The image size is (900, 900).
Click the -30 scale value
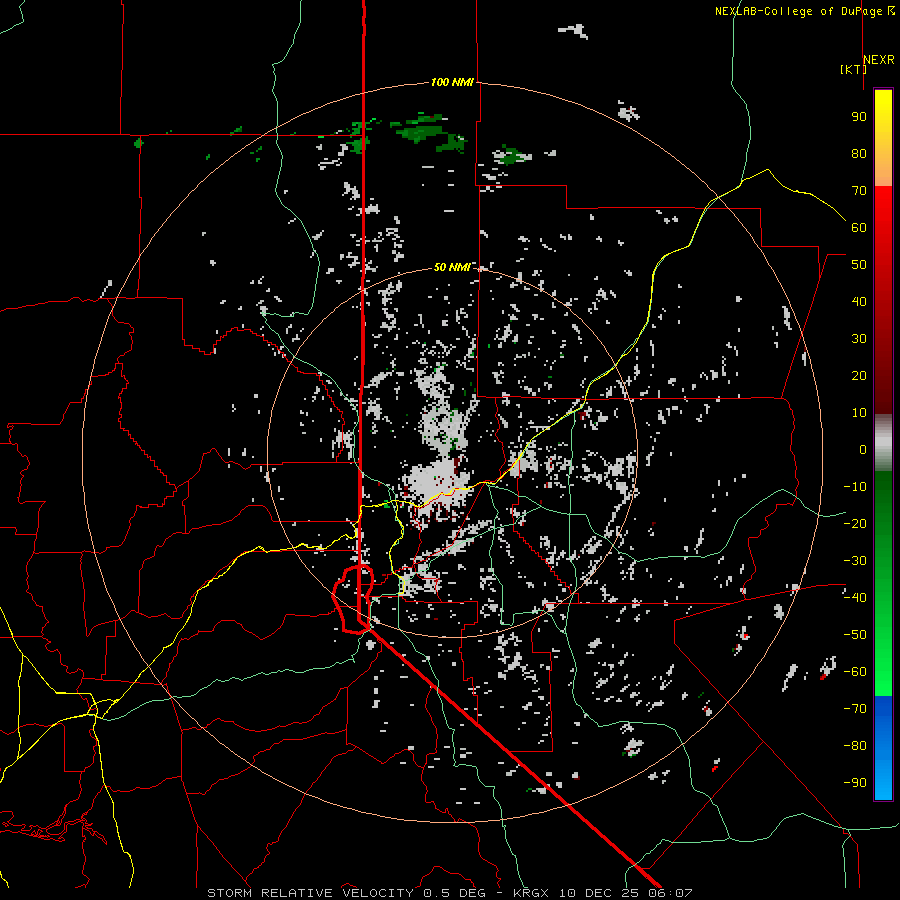pyautogui.click(x=855, y=561)
